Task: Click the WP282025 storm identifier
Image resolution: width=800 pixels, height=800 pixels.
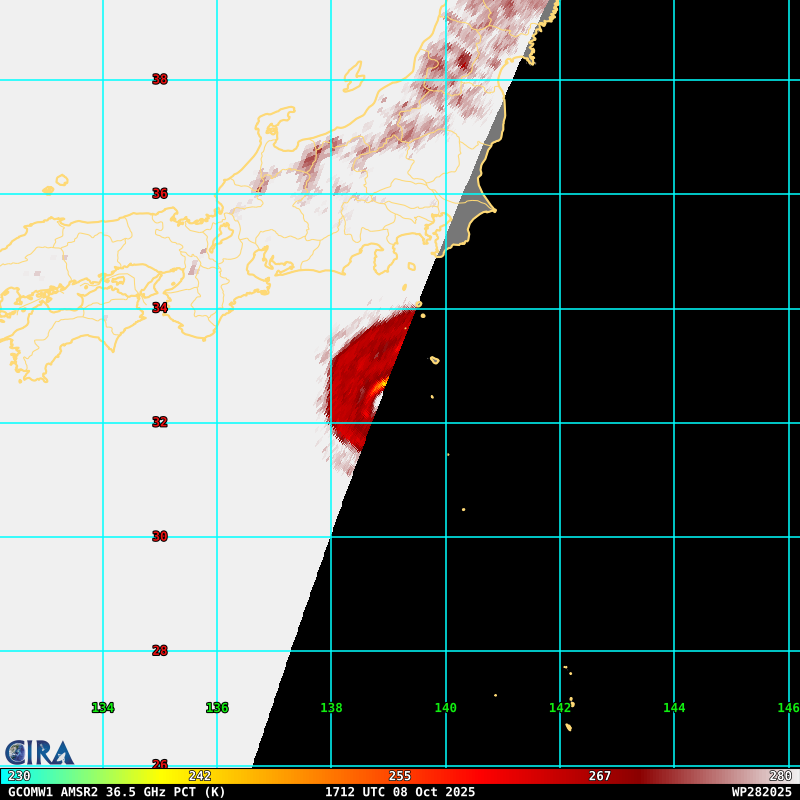Action: 761,792
